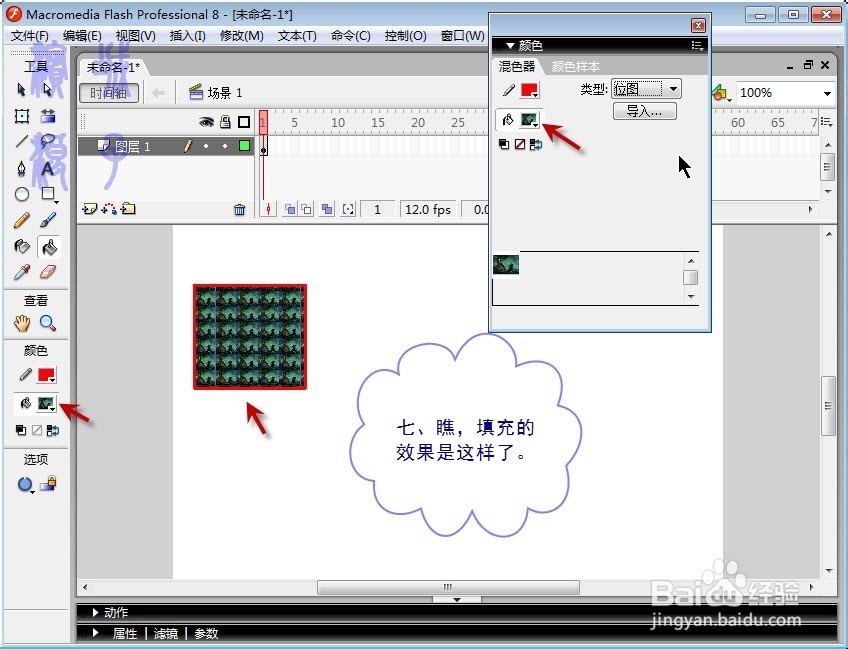Open the 100% zoom level dropdown

[x=825, y=92]
